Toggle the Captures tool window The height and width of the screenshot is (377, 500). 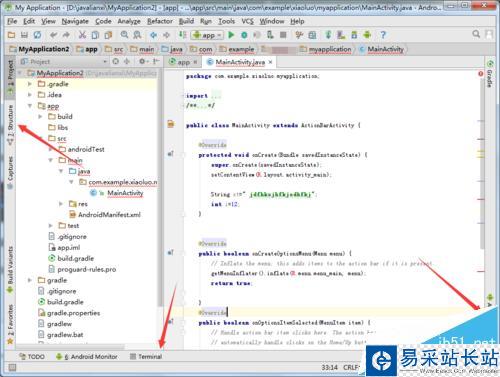10,172
